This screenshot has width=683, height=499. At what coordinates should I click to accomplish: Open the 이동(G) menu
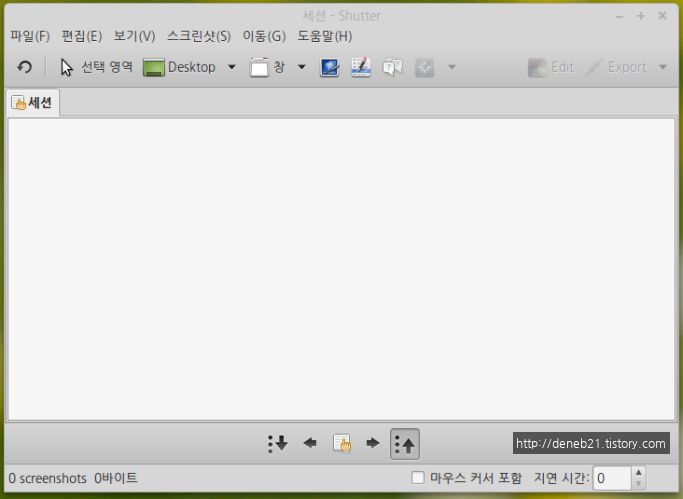264,36
